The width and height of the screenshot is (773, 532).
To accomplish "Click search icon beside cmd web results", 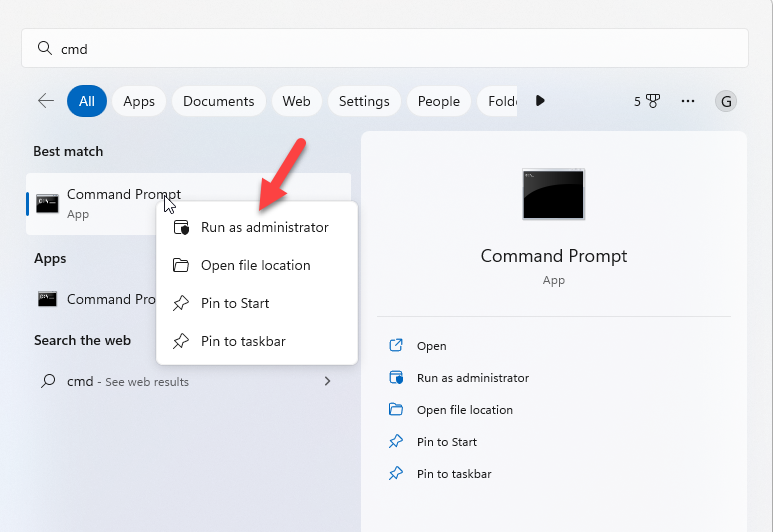I will (x=48, y=381).
